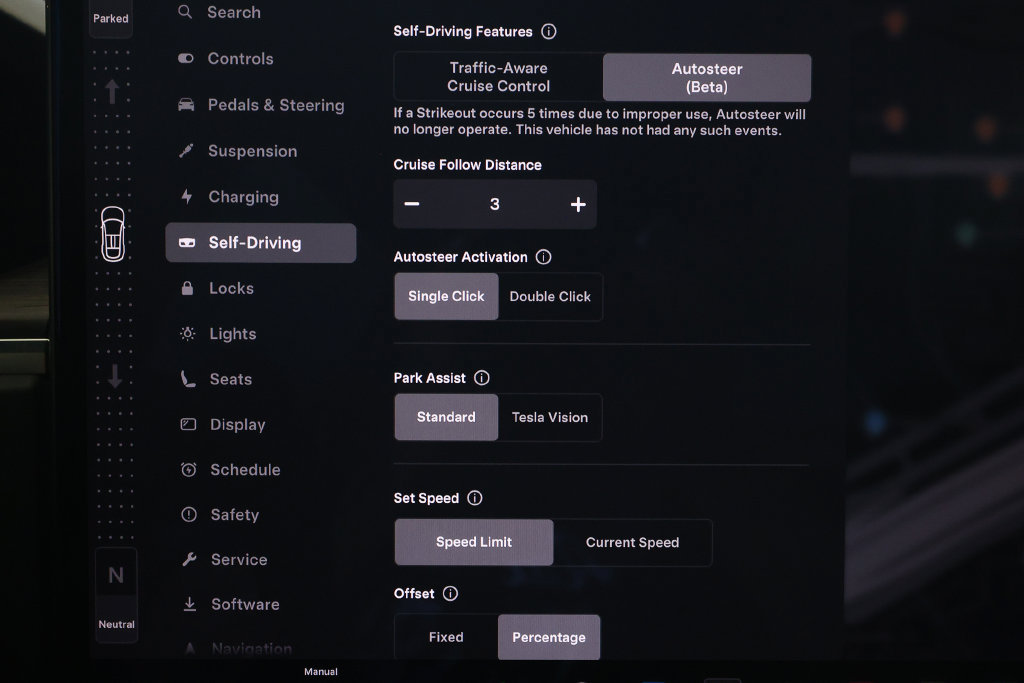Click the Software download icon

[189, 605]
